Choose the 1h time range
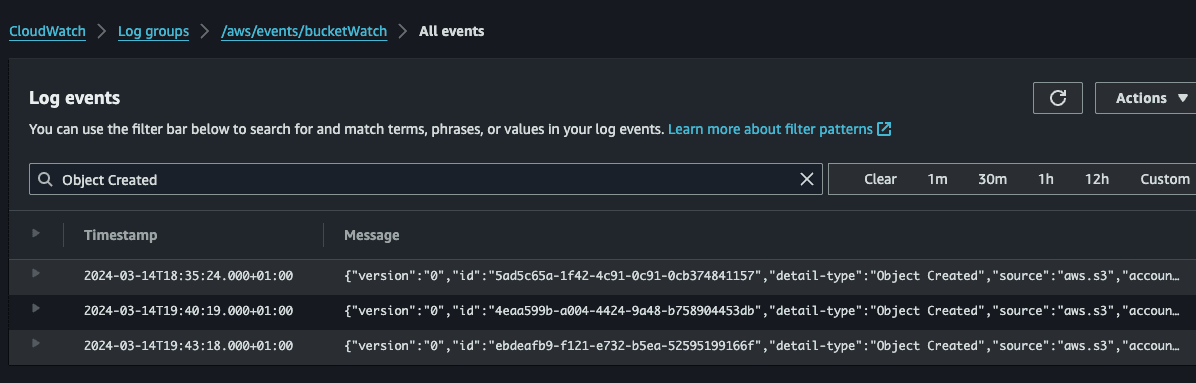1196x383 pixels. (1046, 179)
